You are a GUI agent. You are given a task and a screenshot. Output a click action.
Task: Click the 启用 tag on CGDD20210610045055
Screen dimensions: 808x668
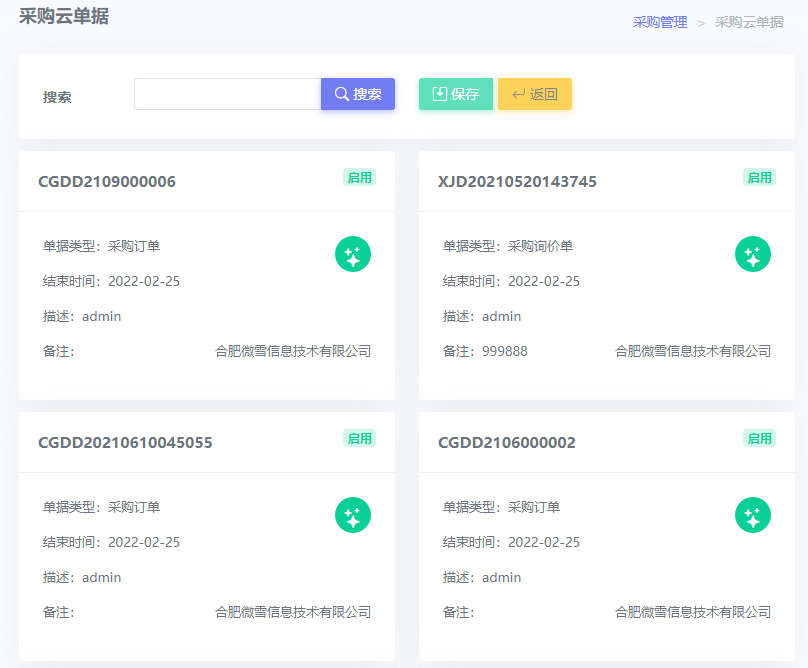point(360,439)
